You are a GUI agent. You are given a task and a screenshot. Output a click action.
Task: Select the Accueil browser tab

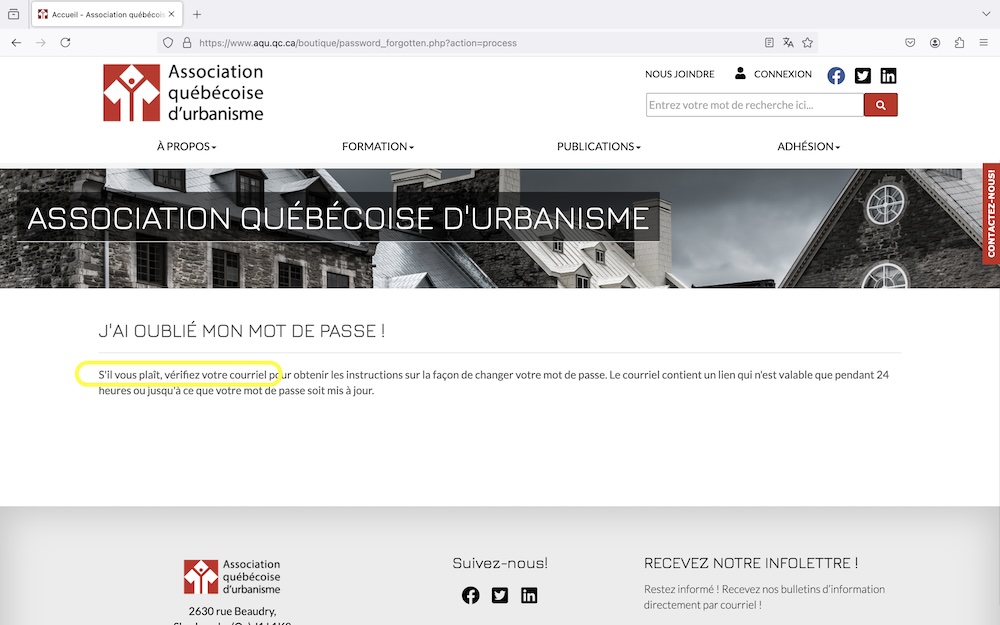pyautogui.click(x=107, y=14)
